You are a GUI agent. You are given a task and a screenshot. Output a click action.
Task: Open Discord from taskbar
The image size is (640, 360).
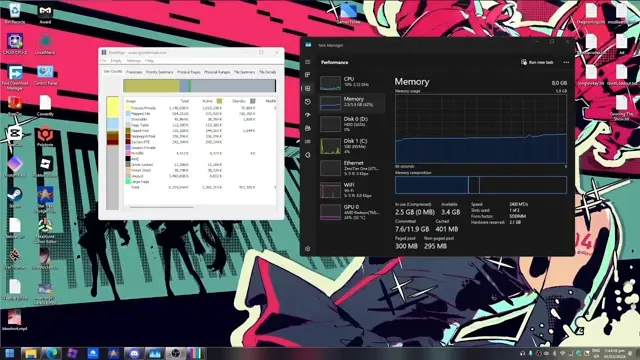pos(134,353)
